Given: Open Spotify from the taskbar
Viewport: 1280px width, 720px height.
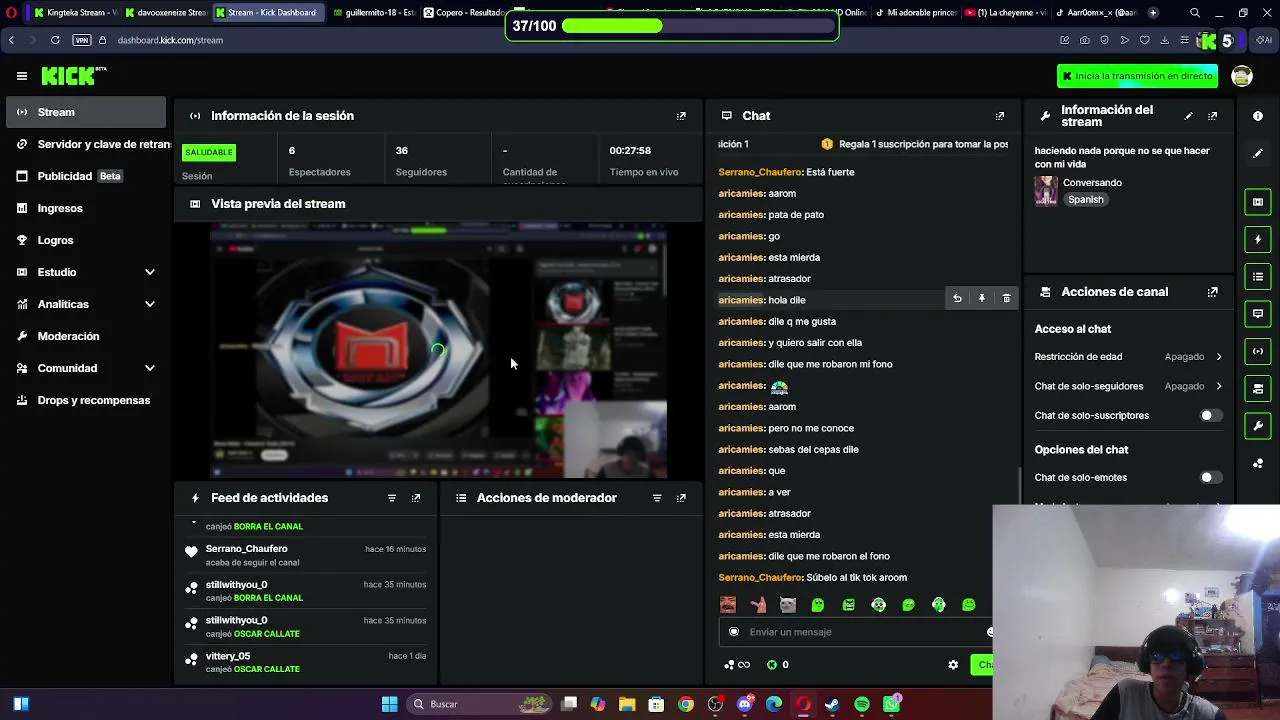Looking at the screenshot, I should 862,704.
